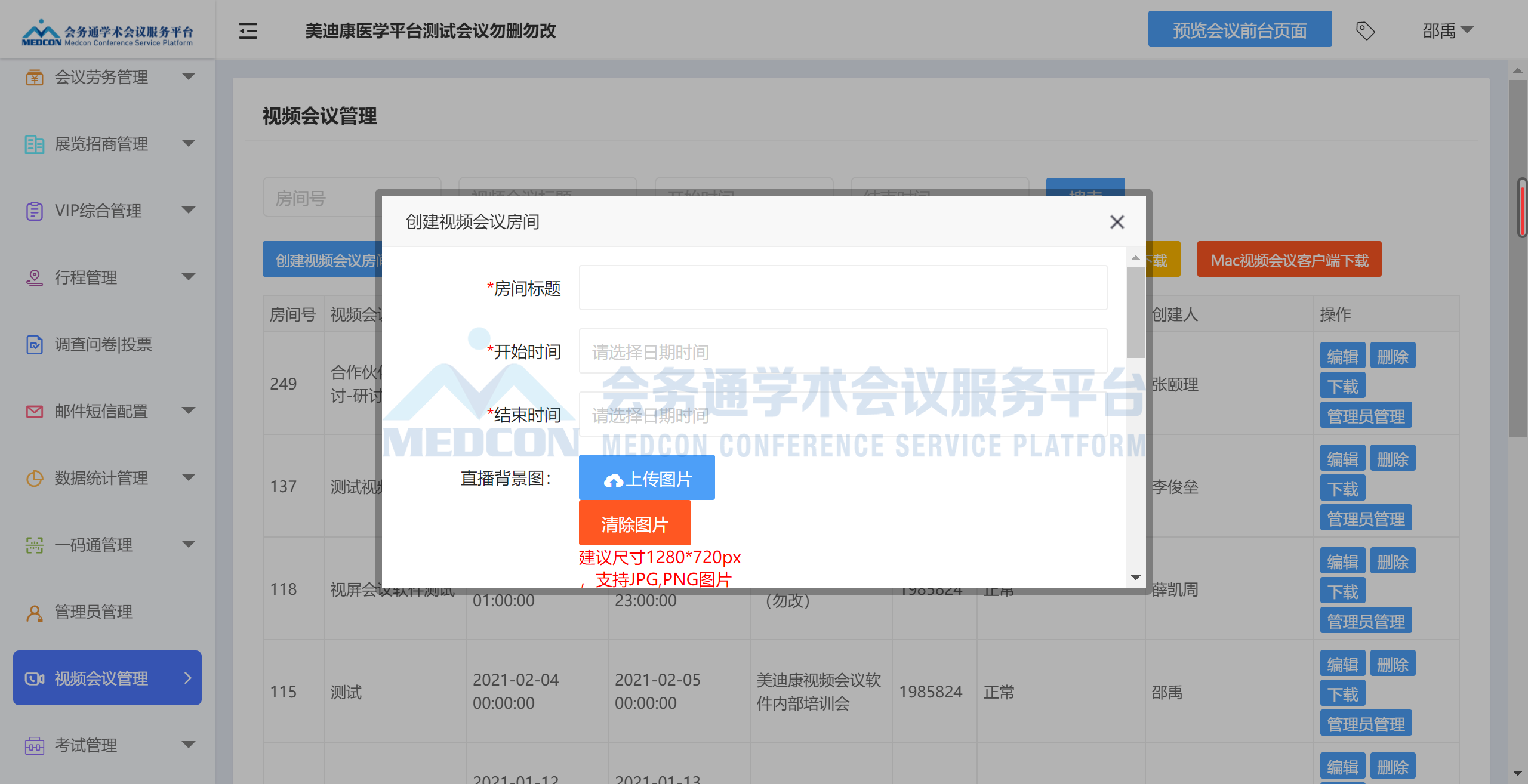The width and height of the screenshot is (1528, 784).
Task: Open the 邵禹 user dropdown
Action: click(1448, 30)
